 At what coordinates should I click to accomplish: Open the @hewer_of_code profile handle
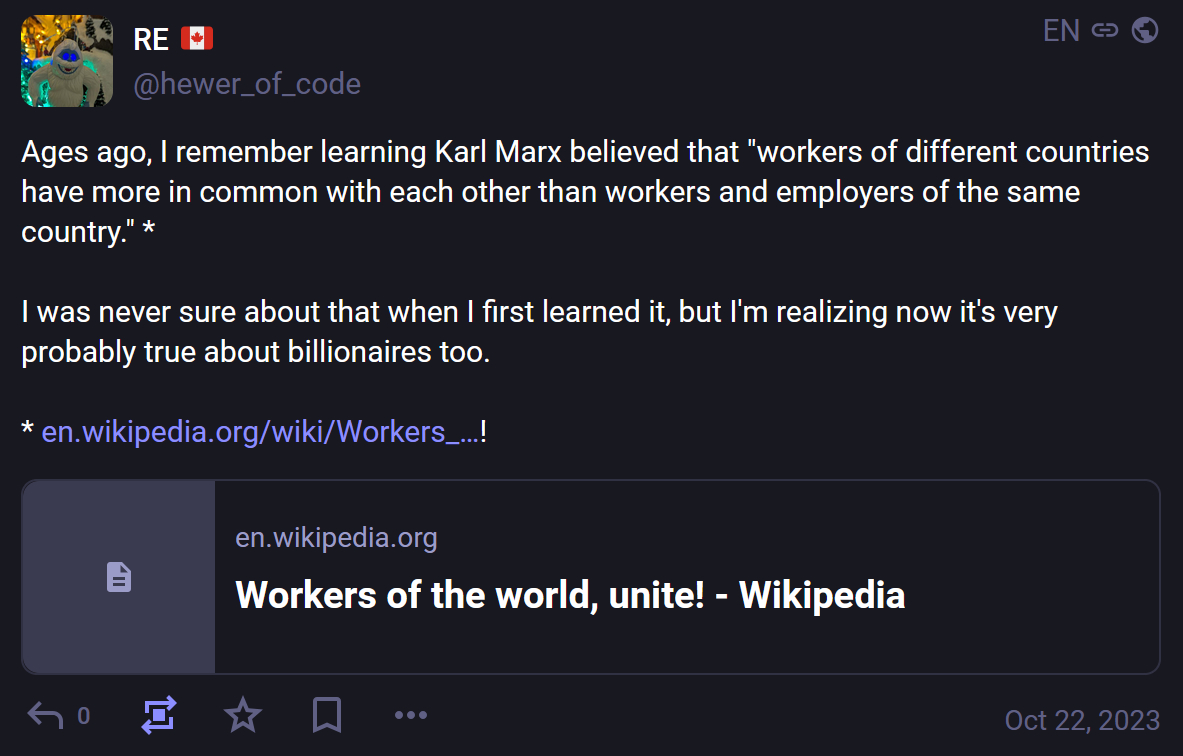tap(247, 84)
